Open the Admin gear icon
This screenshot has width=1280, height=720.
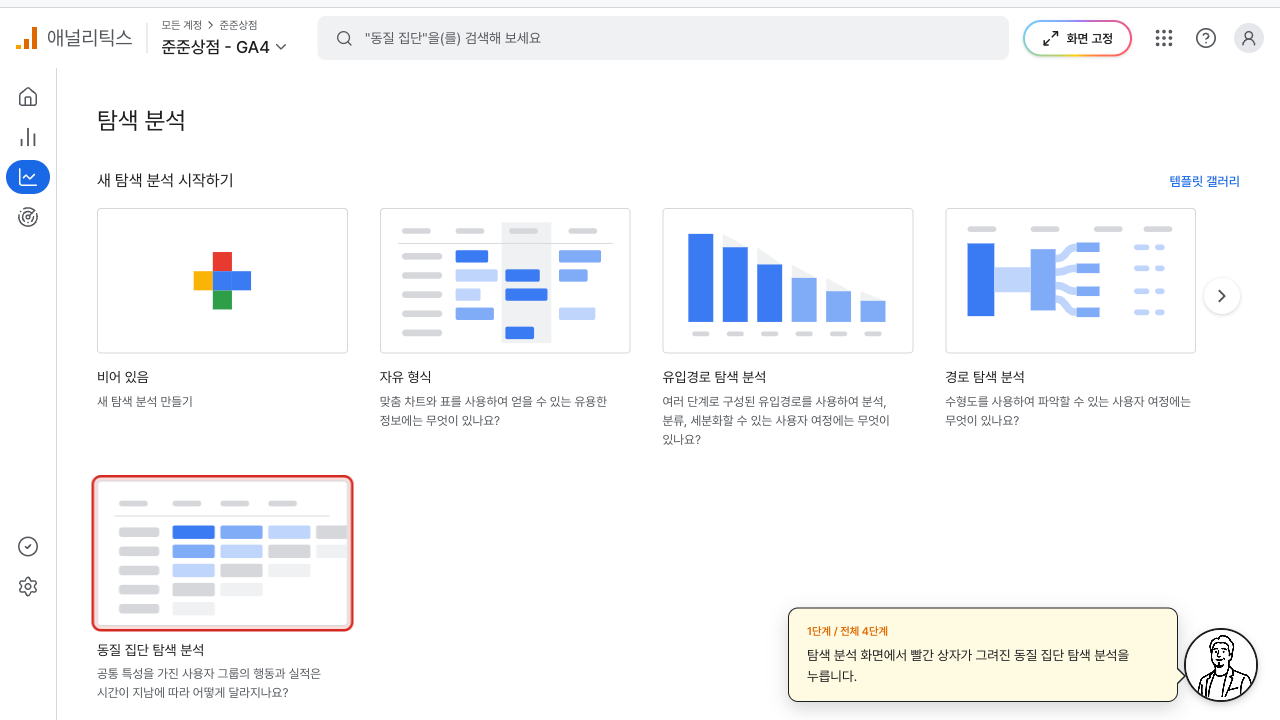28,587
